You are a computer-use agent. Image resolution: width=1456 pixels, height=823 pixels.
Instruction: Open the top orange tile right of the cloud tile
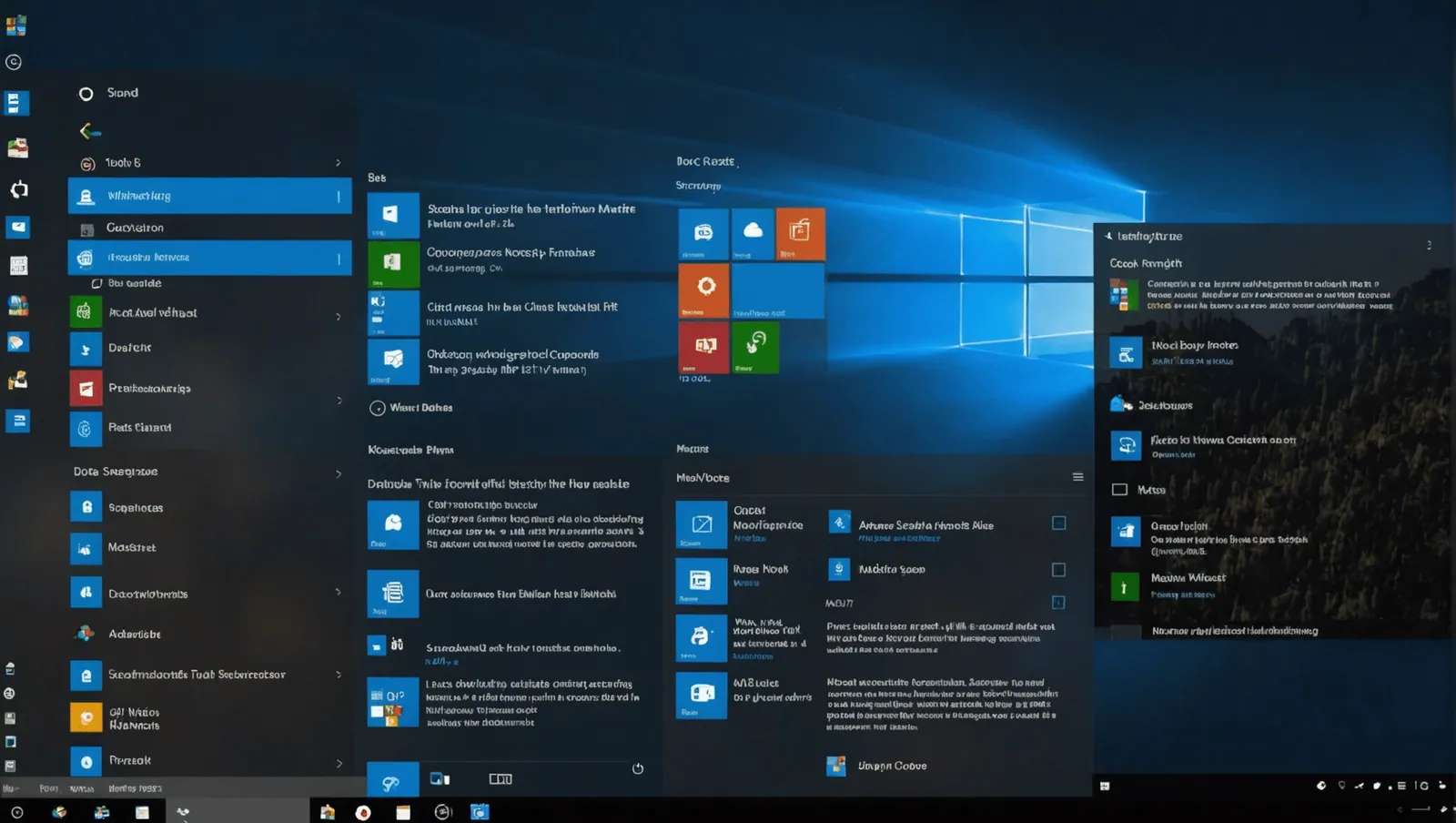[x=801, y=233]
